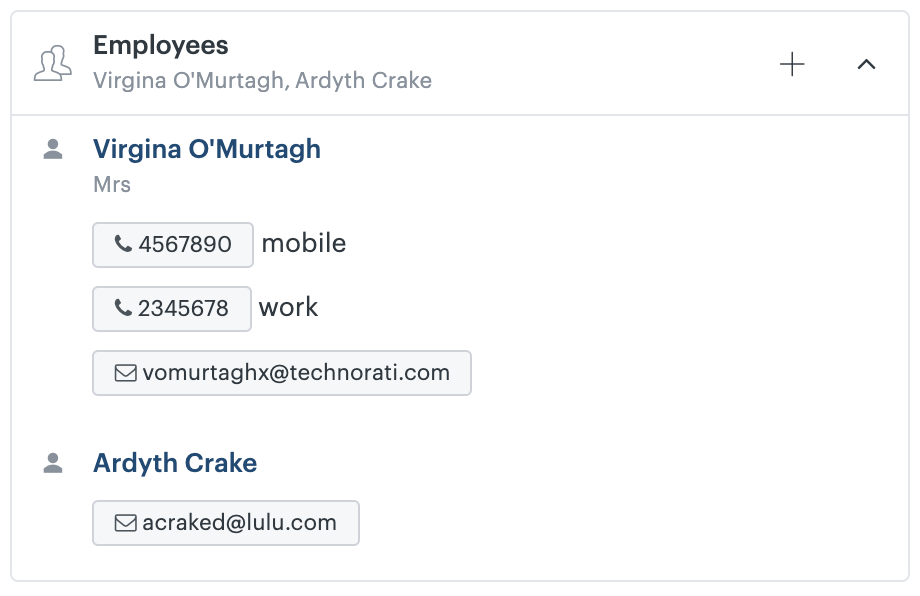Call work number 2345678

171,309
